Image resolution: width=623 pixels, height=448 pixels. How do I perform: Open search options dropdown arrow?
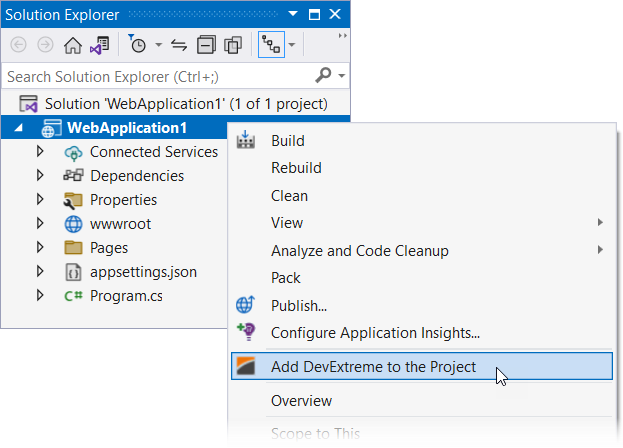click(x=342, y=75)
